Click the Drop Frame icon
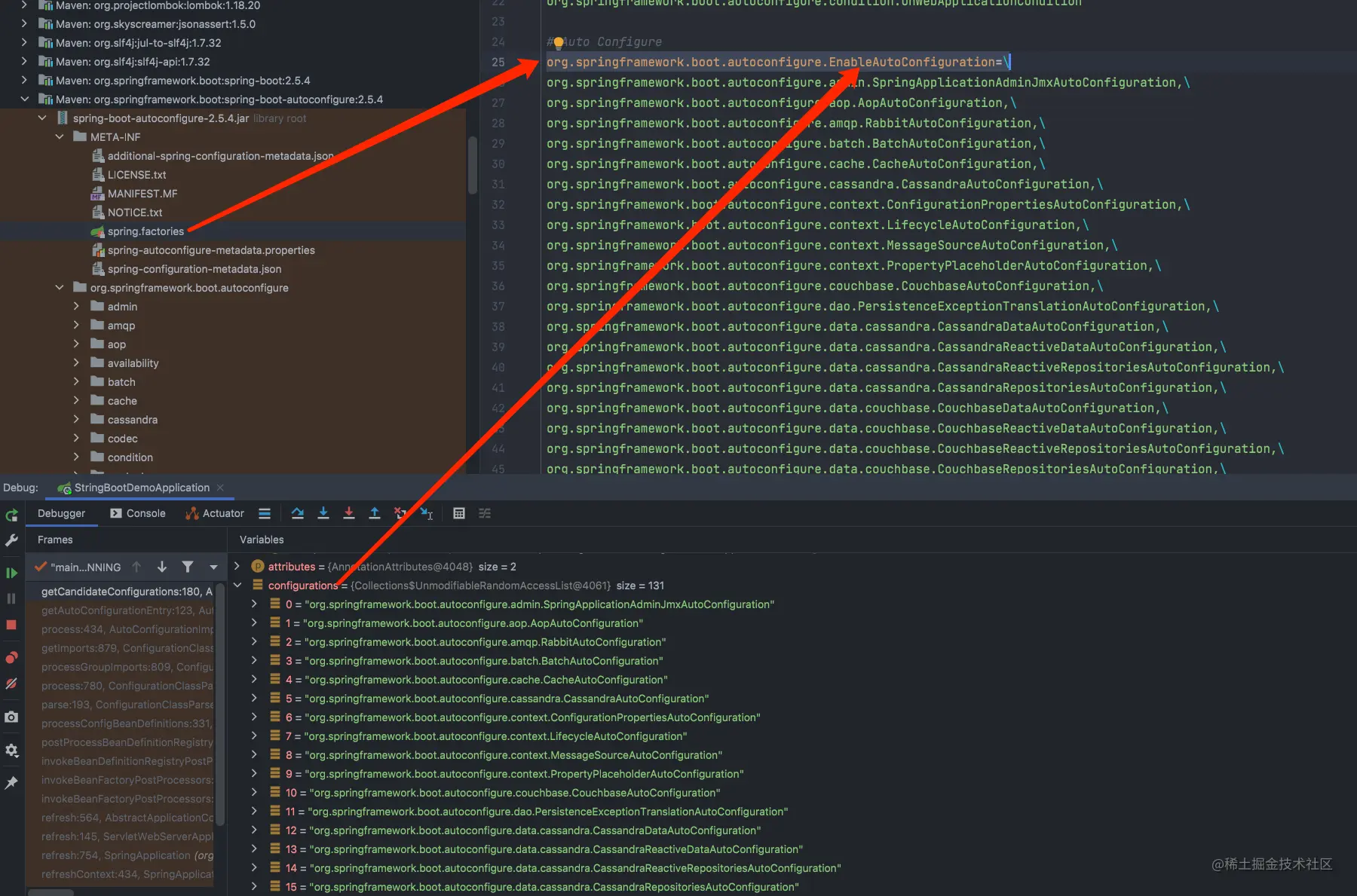This screenshot has height=896, width=1357. [400, 513]
